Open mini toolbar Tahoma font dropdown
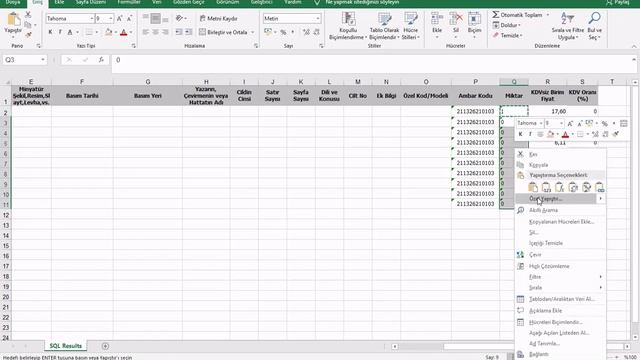Viewport: 640px width, 360px height. [541, 123]
